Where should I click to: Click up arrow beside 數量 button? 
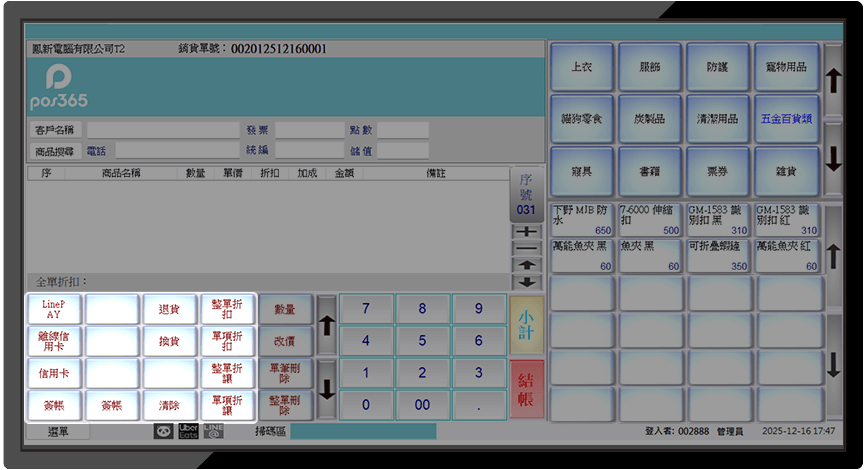326,326
